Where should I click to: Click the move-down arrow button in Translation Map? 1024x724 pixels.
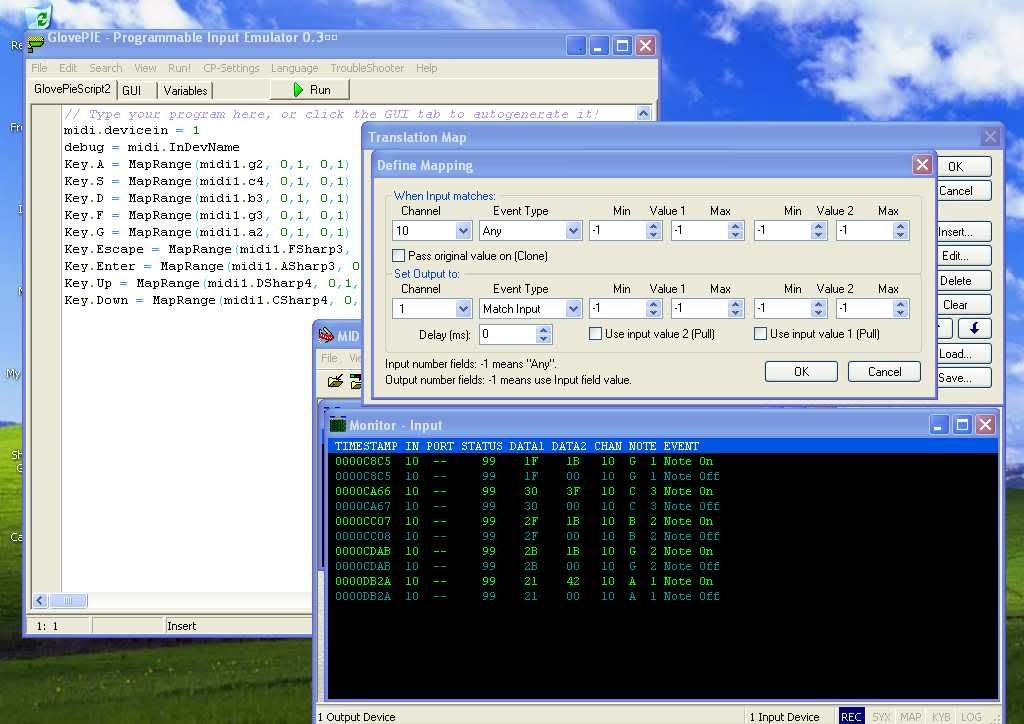pyautogui.click(x=974, y=328)
